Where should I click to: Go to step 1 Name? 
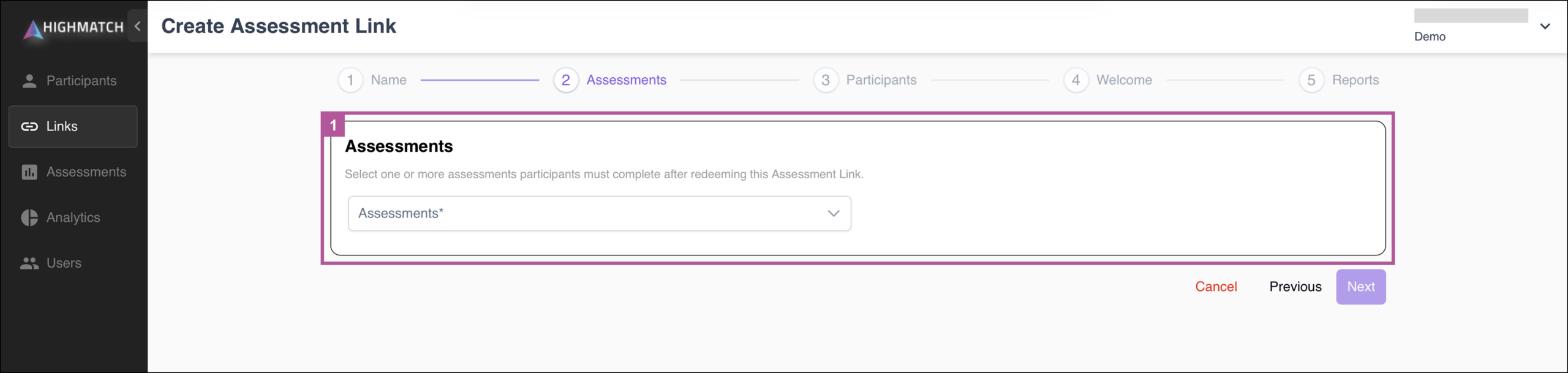tap(372, 80)
